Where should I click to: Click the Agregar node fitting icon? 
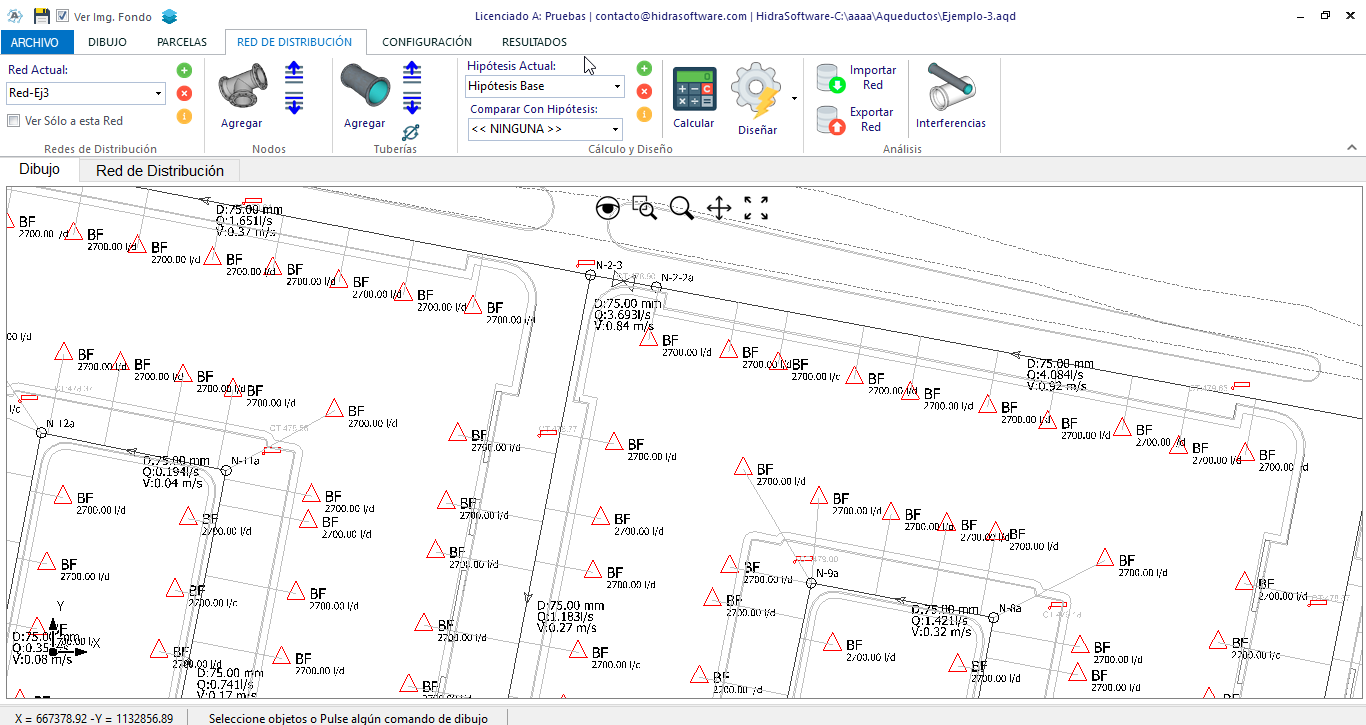(x=242, y=88)
